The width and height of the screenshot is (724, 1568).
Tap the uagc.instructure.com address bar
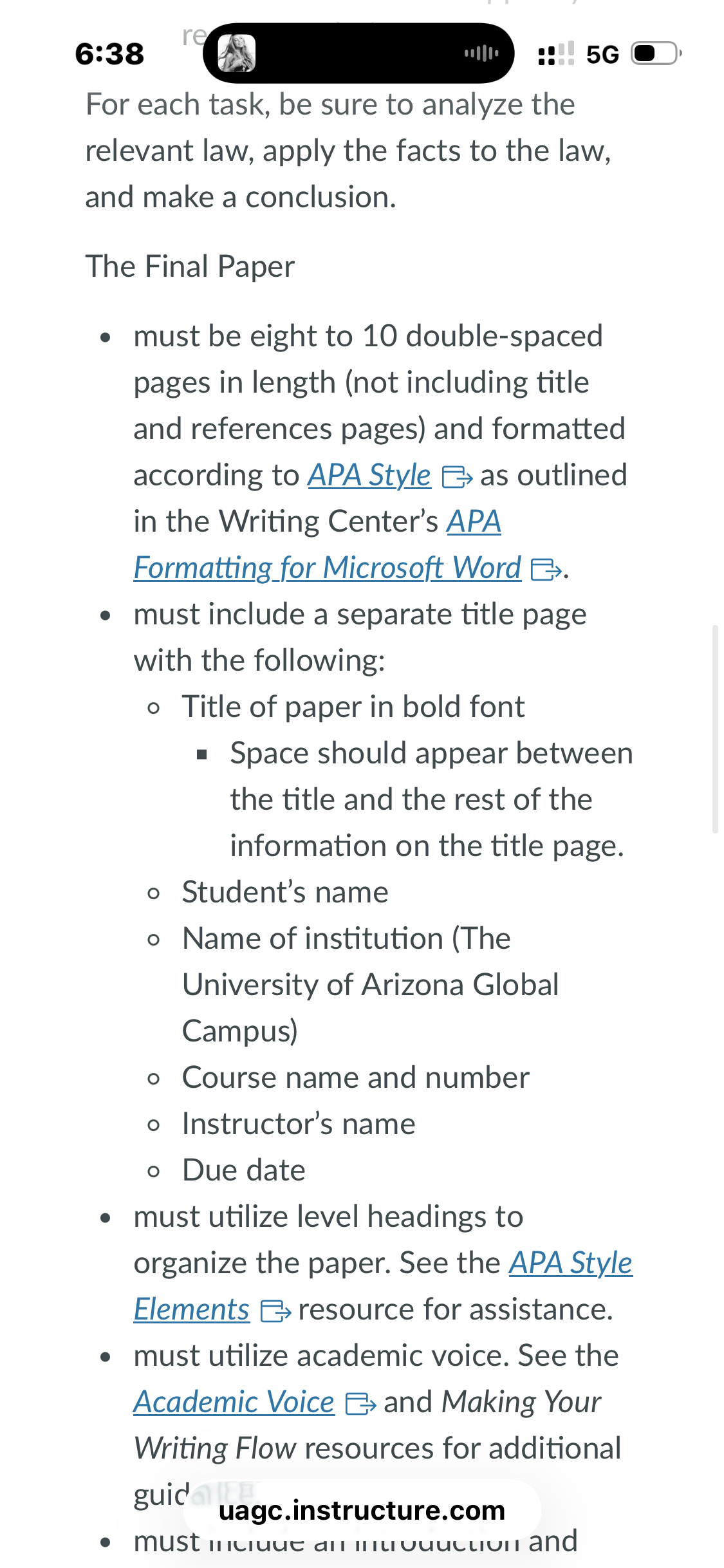tap(362, 1510)
